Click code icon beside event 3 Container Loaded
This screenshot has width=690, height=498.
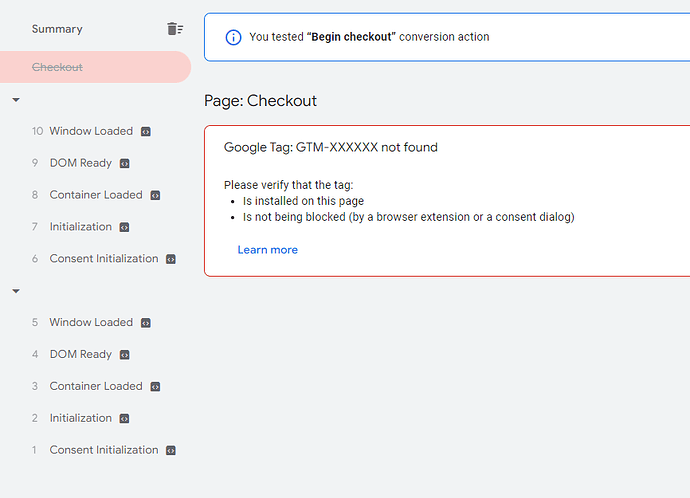[155, 387]
